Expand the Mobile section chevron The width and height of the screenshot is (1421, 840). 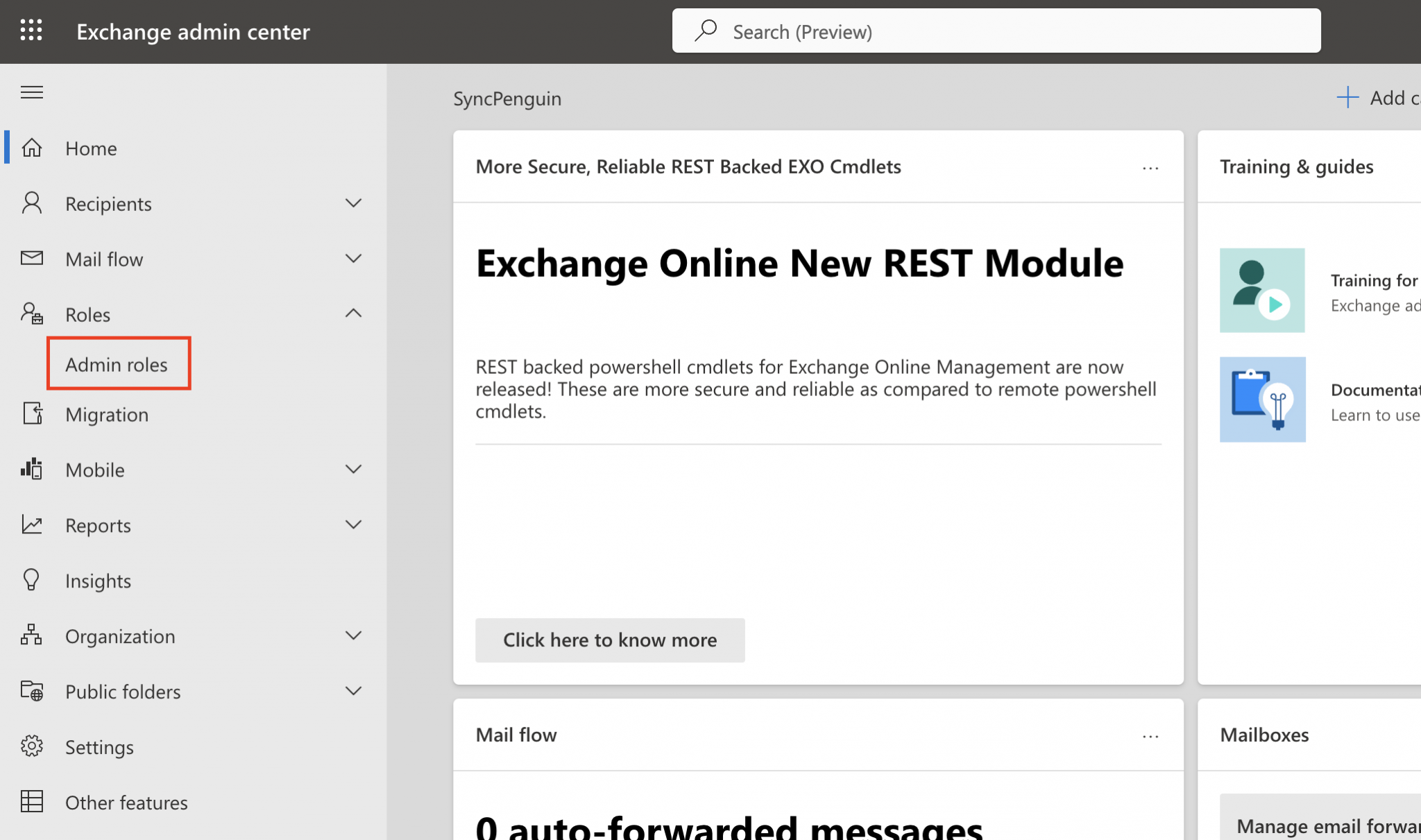click(x=353, y=470)
